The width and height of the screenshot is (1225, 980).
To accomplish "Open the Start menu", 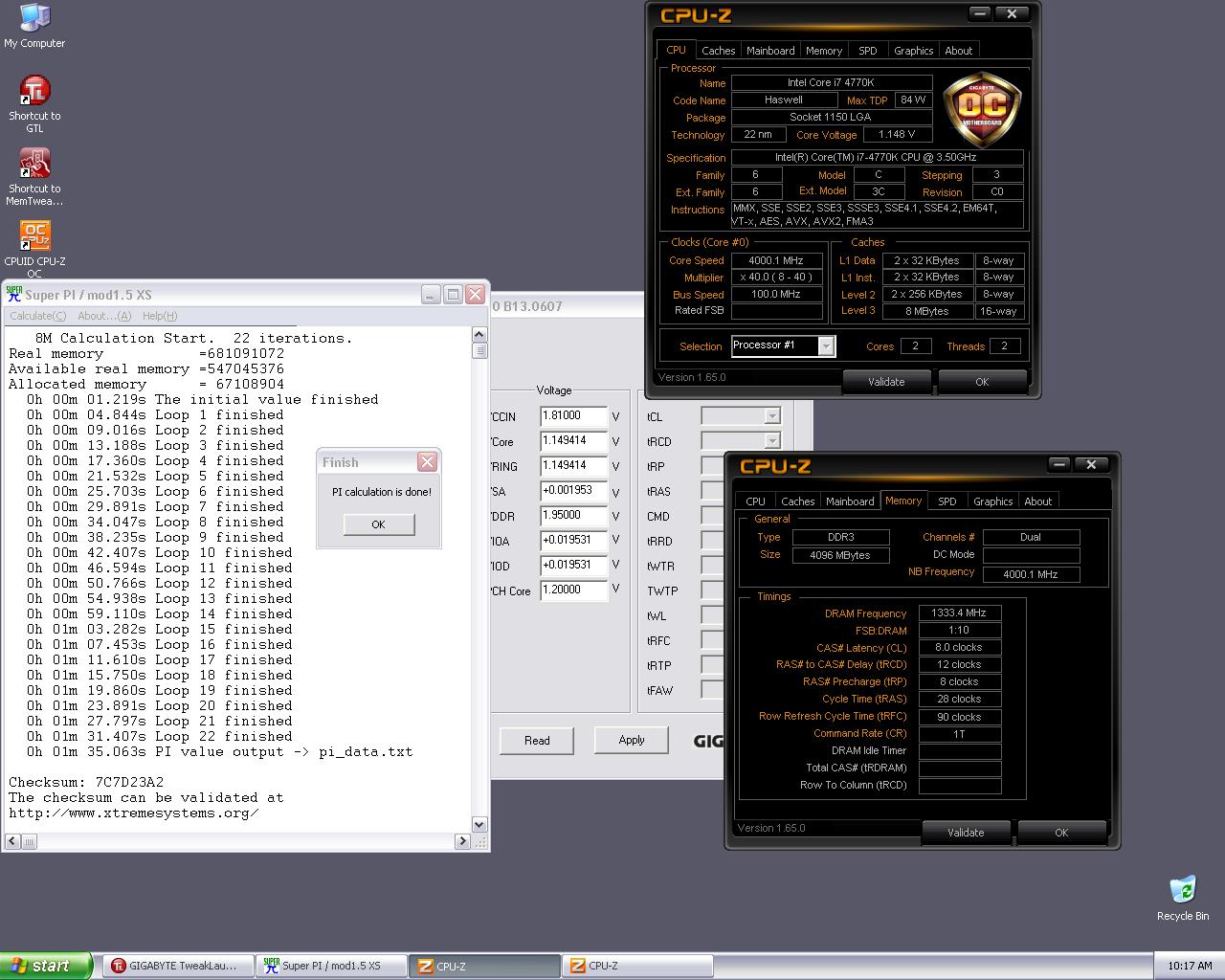I will tap(46, 966).
